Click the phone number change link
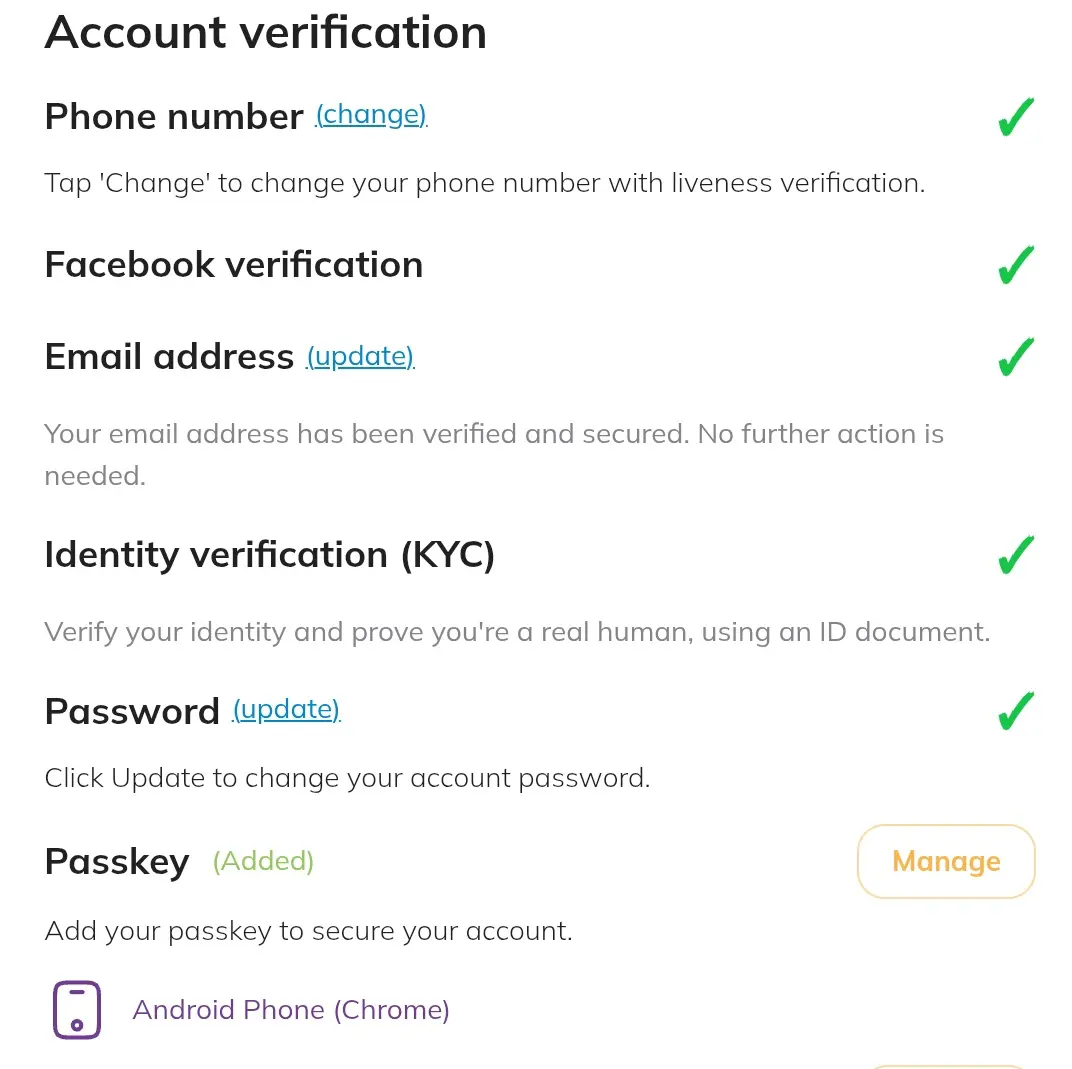The height and width of the screenshot is (1069, 1072). pos(371,115)
